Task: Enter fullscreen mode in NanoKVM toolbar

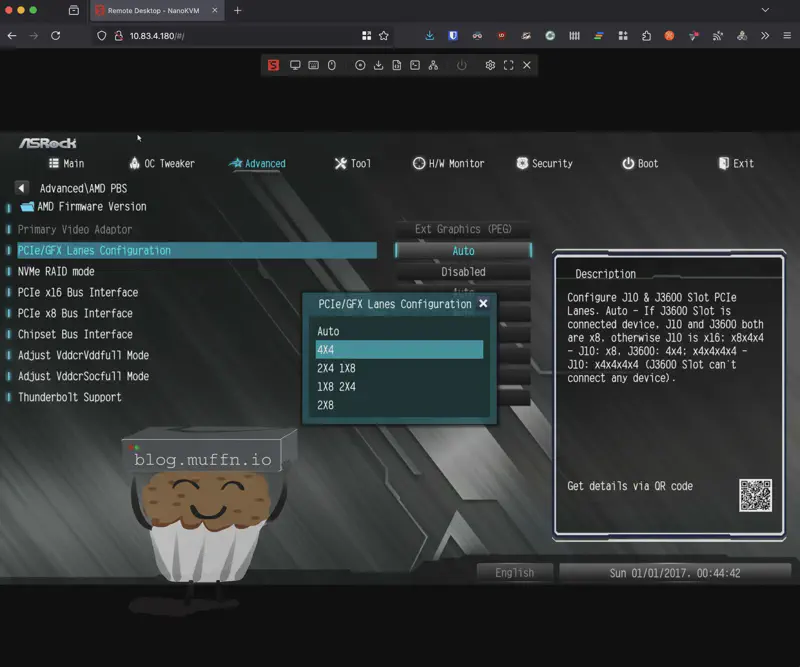Action: pos(508,65)
